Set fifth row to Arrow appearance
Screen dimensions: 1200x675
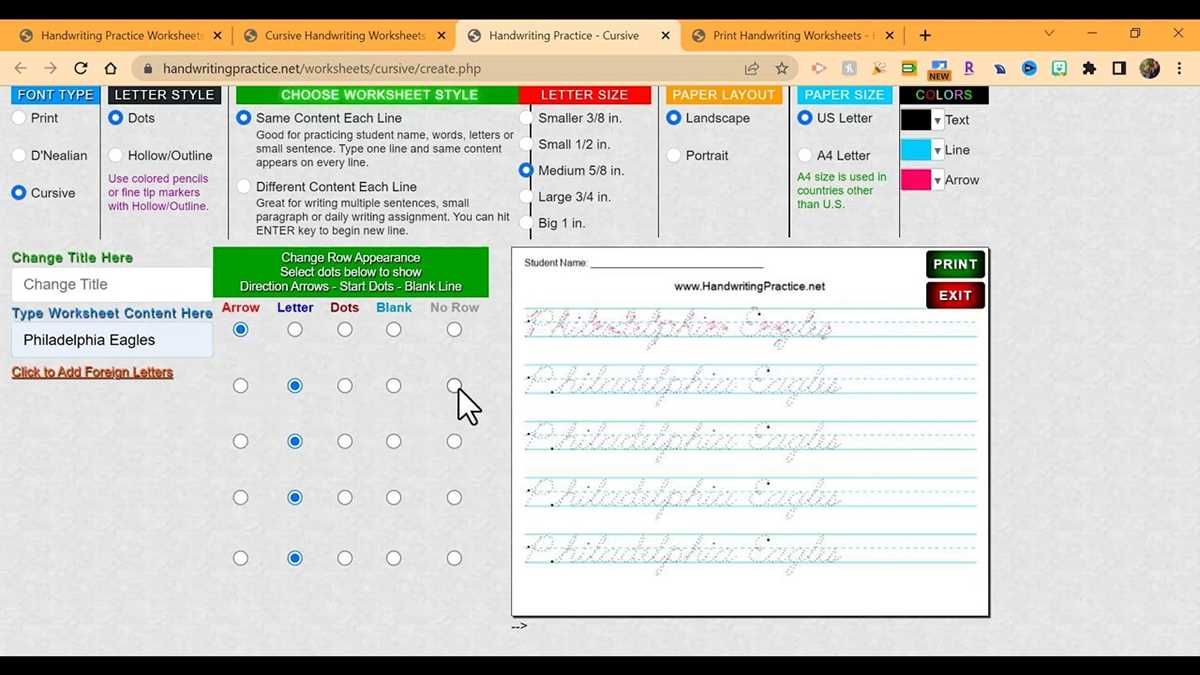click(x=240, y=558)
